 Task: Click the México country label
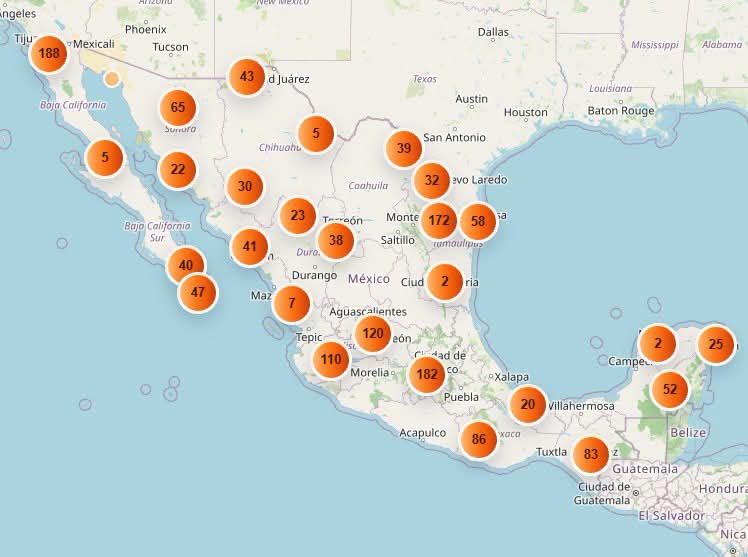369,279
